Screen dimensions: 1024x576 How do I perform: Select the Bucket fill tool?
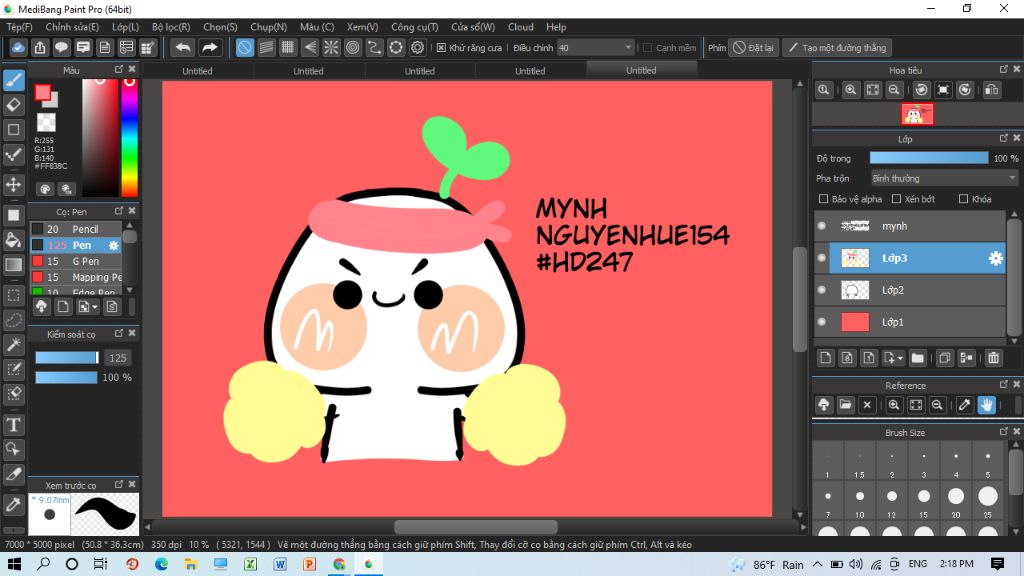pyautogui.click(x=14, y=240)
